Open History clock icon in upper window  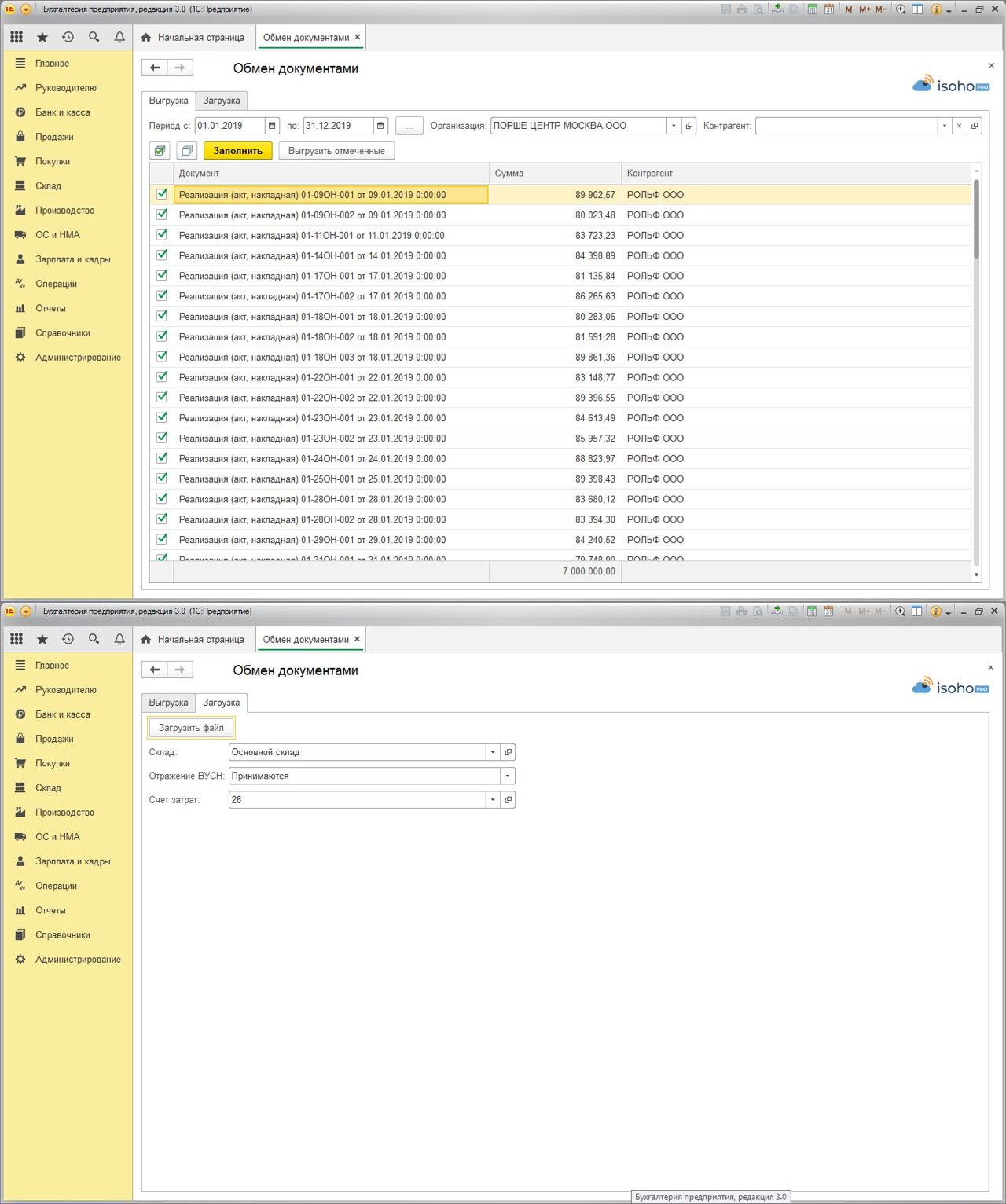pyautogui.click(x=68, y=37)
